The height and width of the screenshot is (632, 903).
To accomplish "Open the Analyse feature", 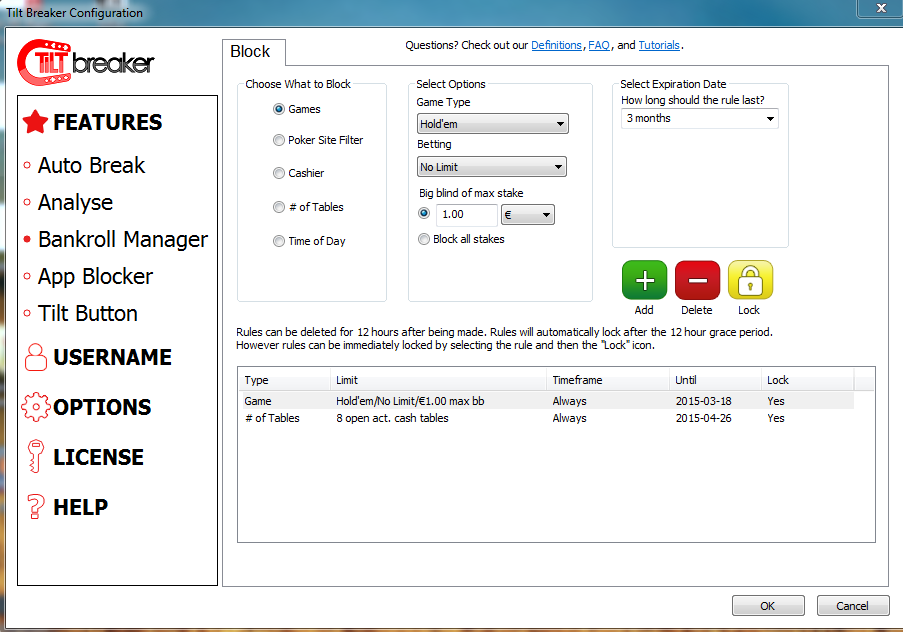I will (x=75, y=203).
